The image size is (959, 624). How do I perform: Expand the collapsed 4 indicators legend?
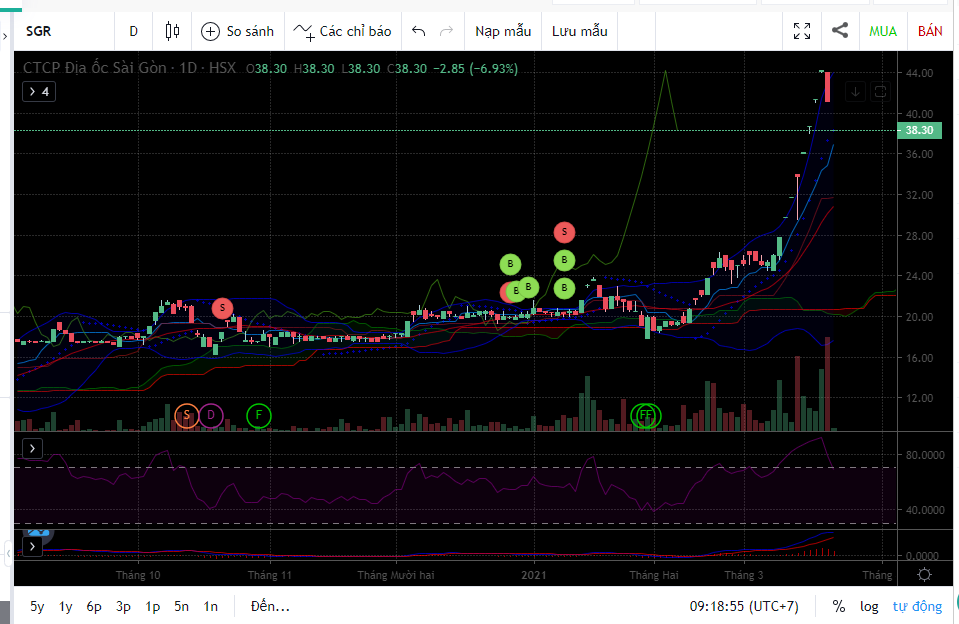pyautogui.click(x=39, y=92)
